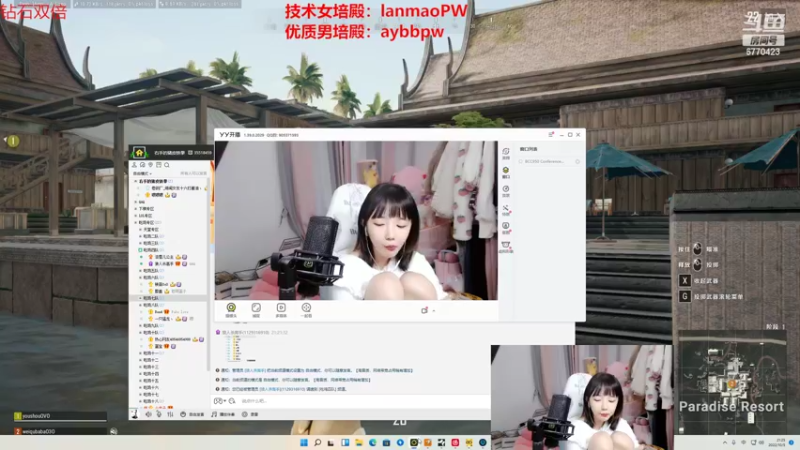Select the 吃鸡十六 sub-channel
This screenshot has height=450, width=800.
[151, 387]
